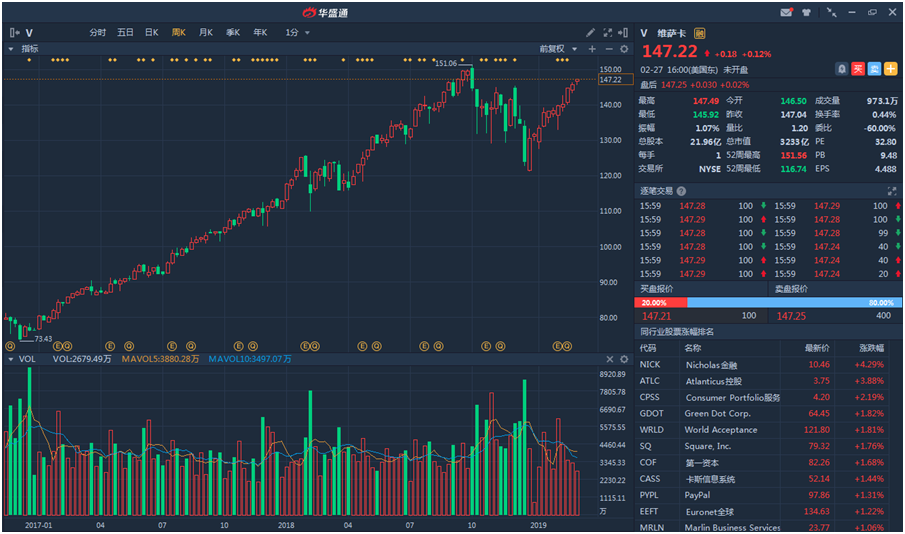
Task: Switch to the 月K chart tab
Action: [x=206, y=32]
